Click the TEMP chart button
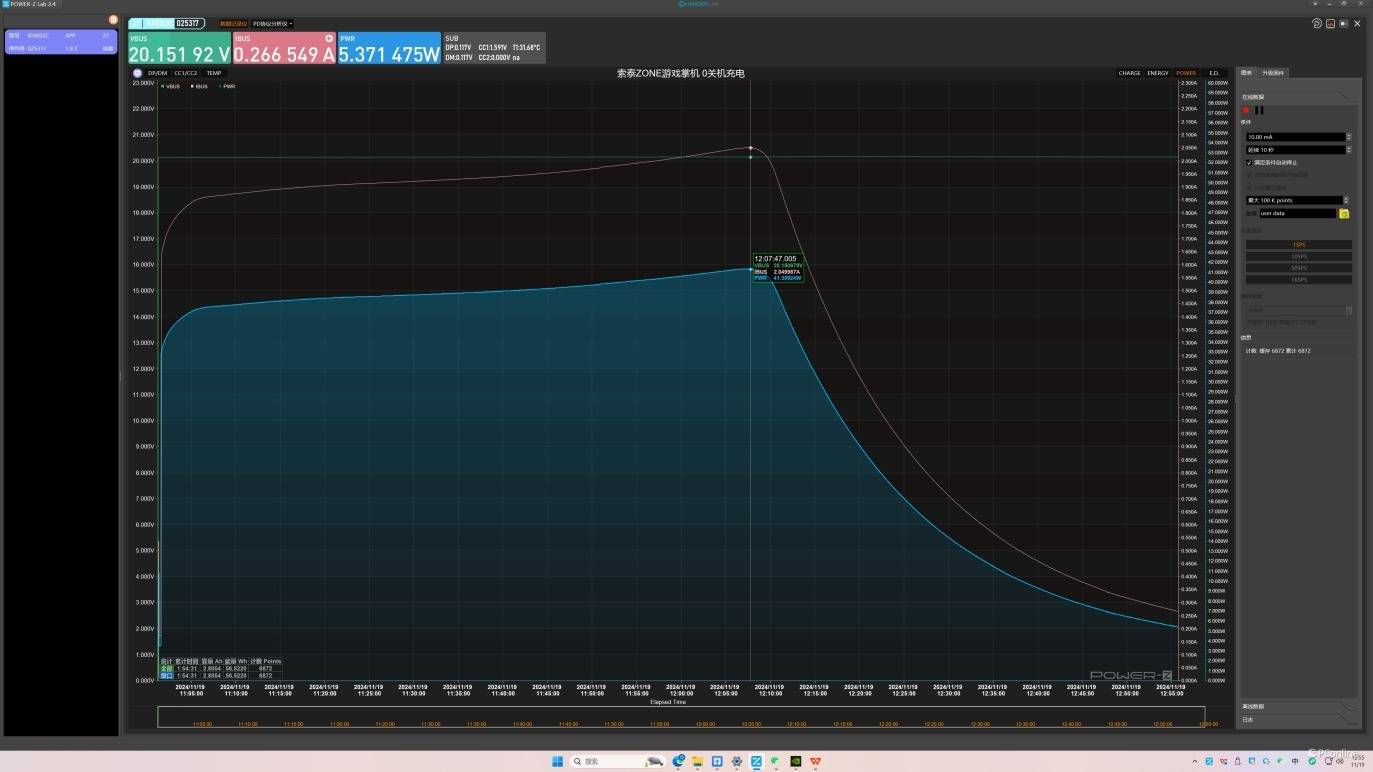Image resolution: width=1373 pixels, height=772 pixels. pos(214,73)
